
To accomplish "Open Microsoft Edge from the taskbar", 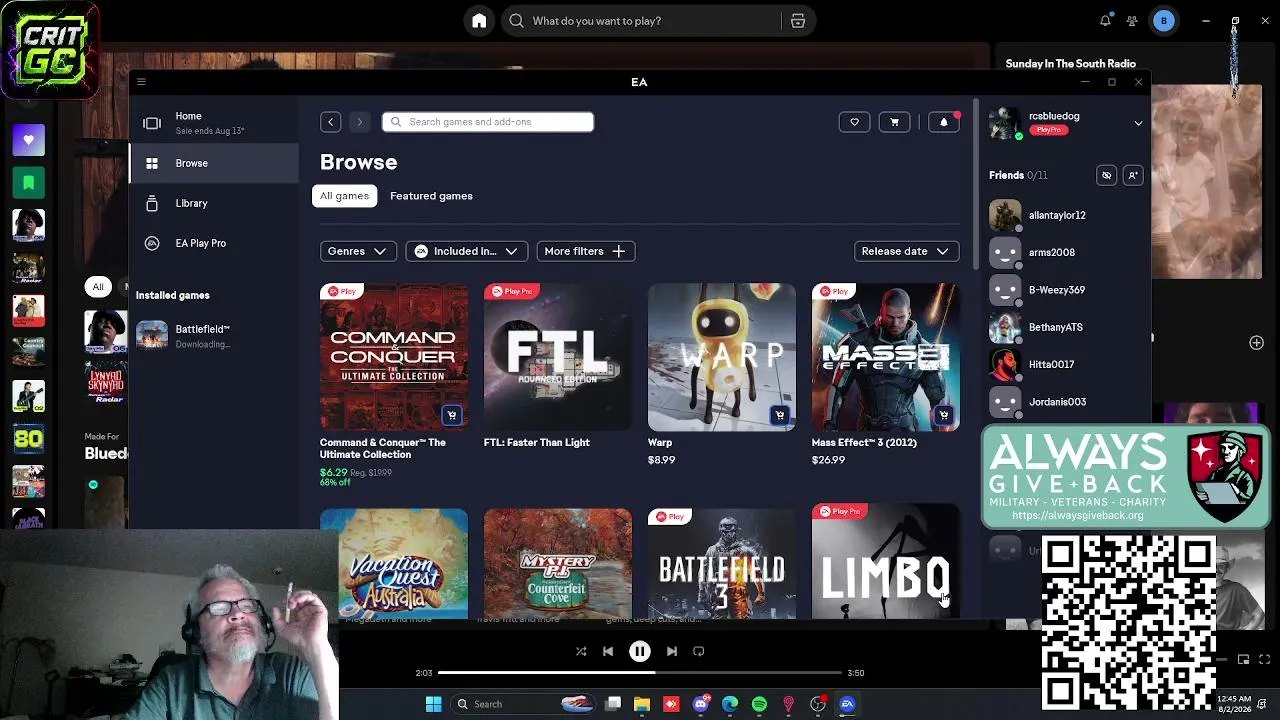I will pyautogui.click(x=730, y=704).
